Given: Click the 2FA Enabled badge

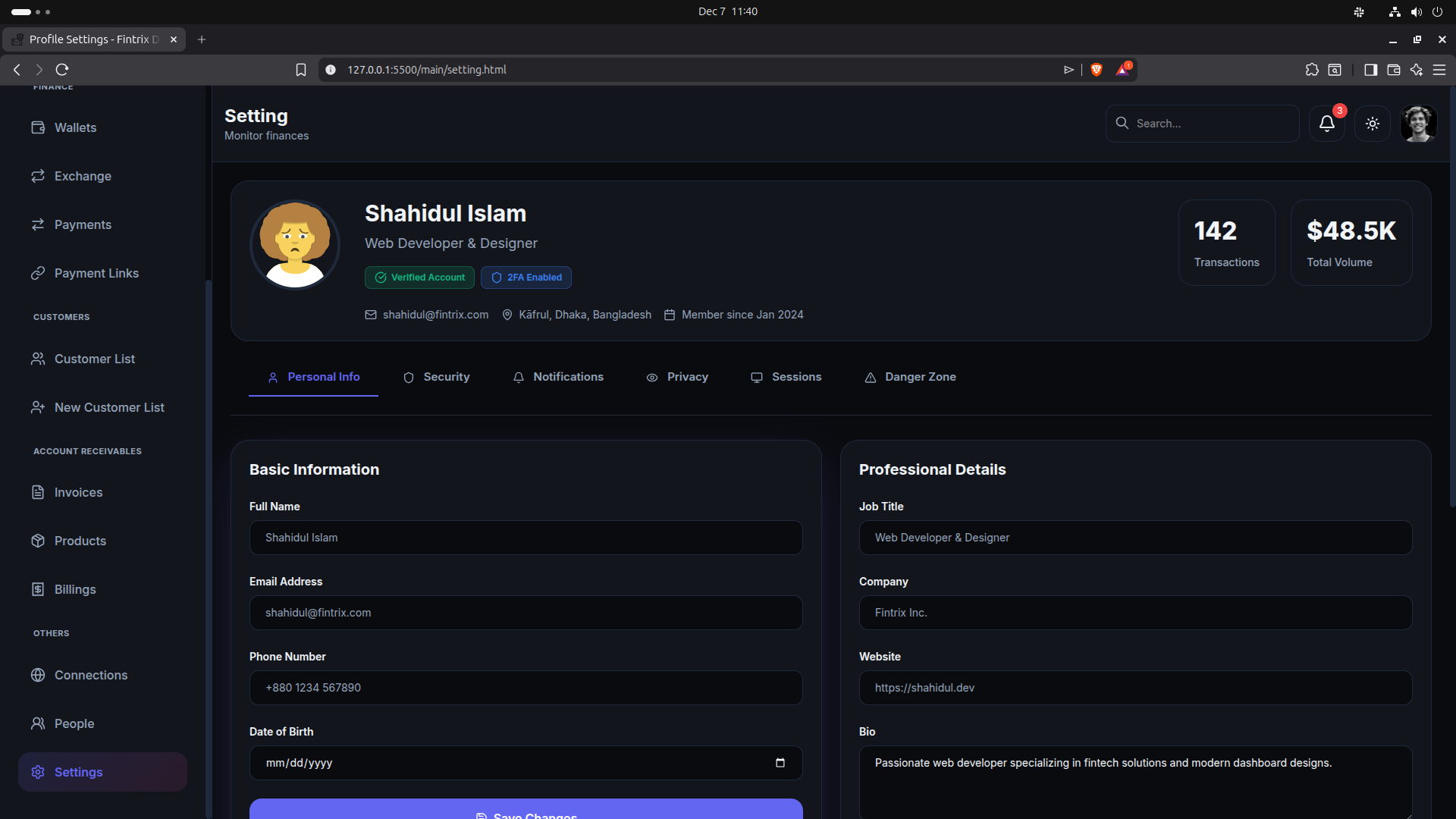Looking at the screenshot, I should click(526, 278).
